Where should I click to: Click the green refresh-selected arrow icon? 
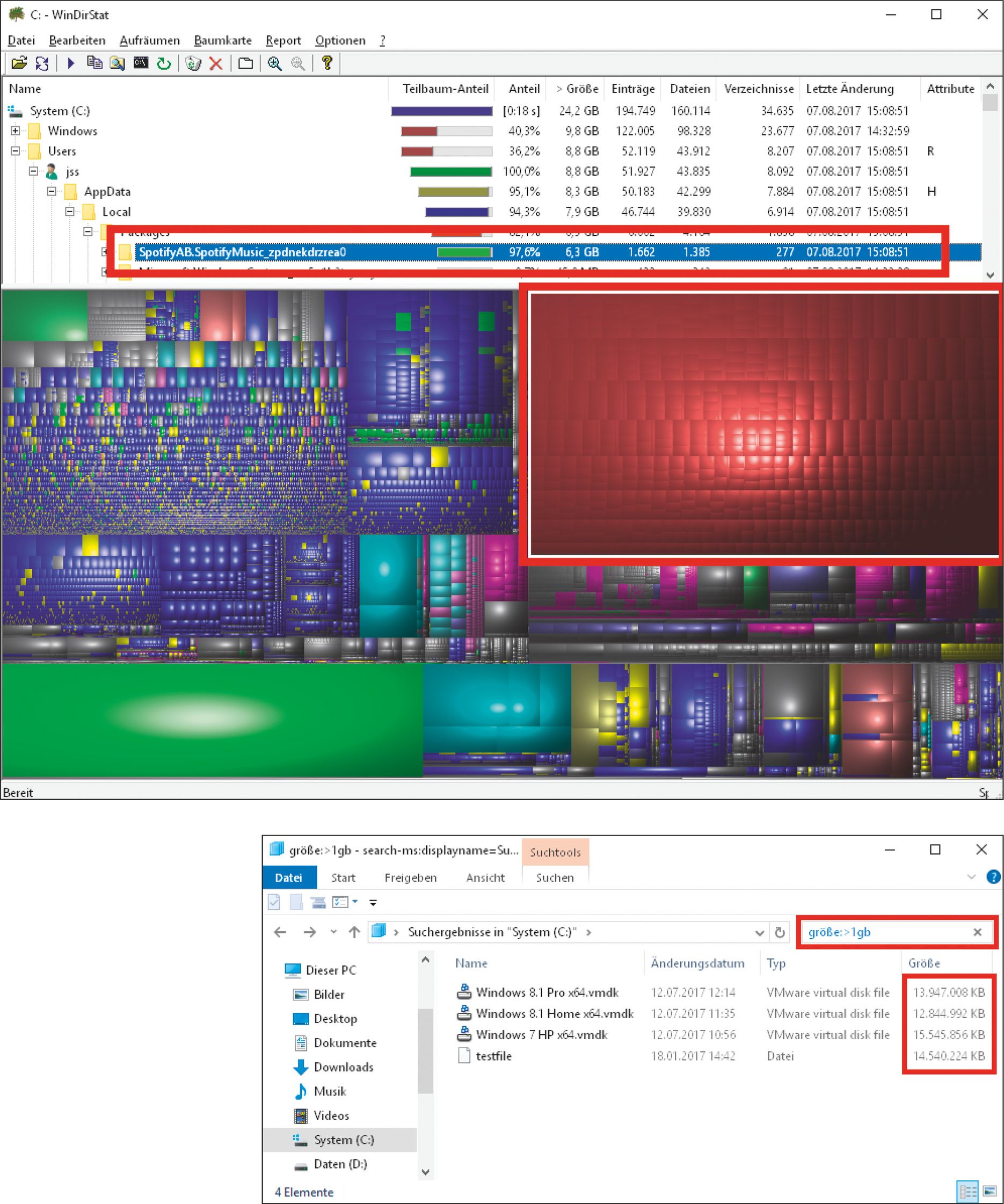[x=164, y=63]
